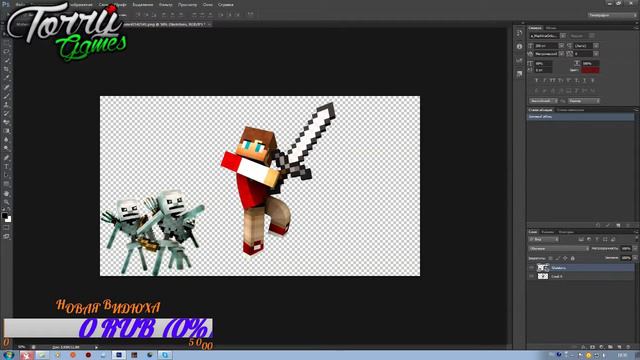This screenshot has height=360, width=640.
Task: Toggle Small Caps in Character panel
Action: click(x=560, y=80)
